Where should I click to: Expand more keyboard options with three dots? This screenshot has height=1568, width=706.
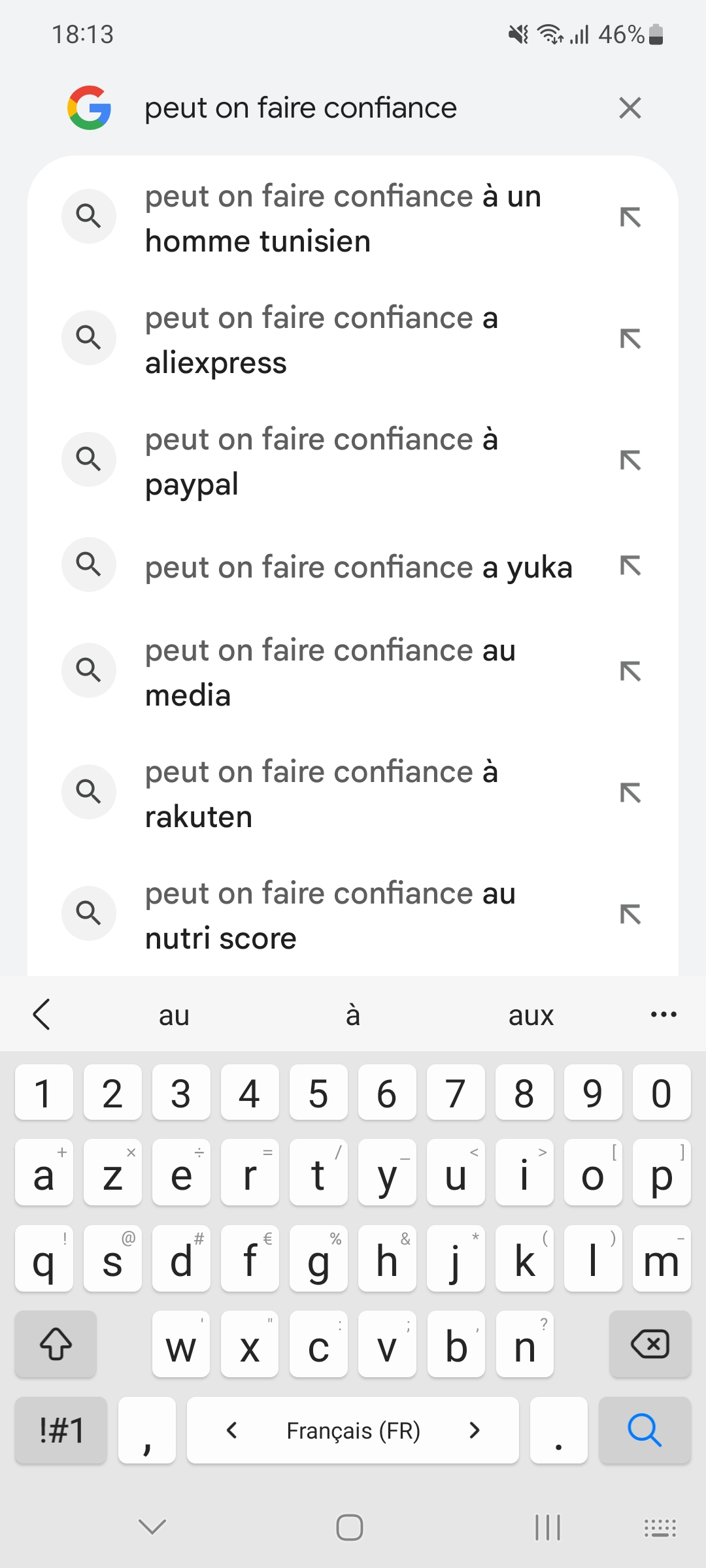(x=664, y=1015)
